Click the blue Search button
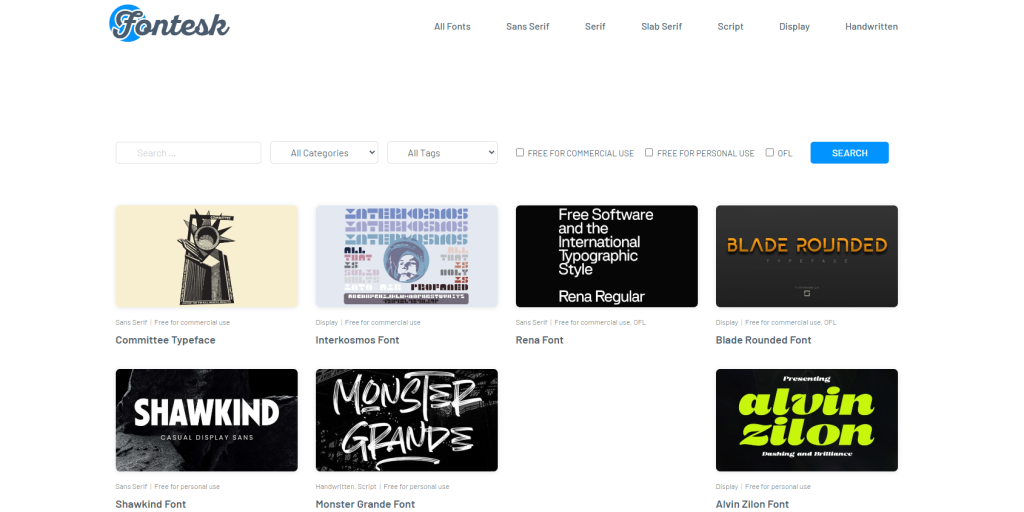This screenshot has height=512, width=1024. click(x=850, y=153)
